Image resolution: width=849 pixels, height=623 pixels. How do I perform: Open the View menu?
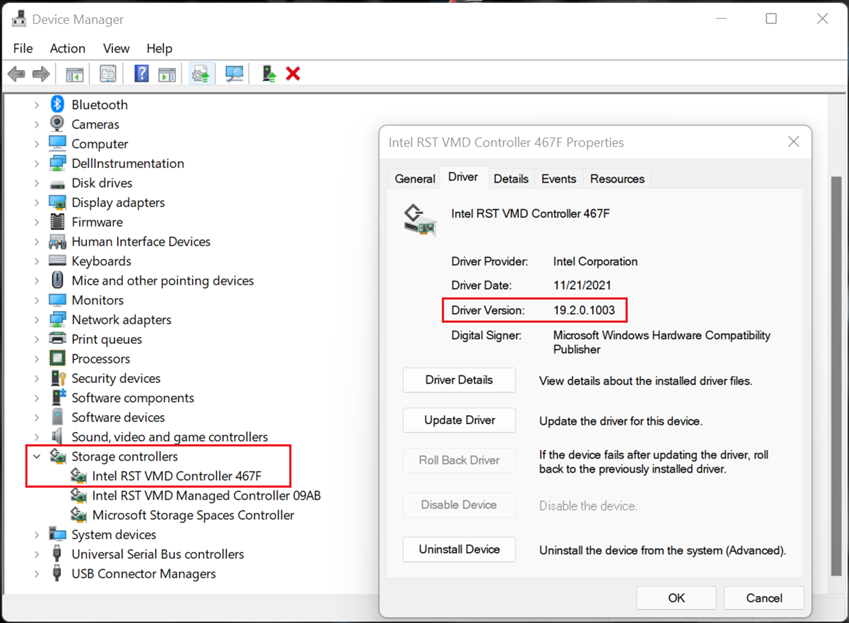[x=116, y=48]
